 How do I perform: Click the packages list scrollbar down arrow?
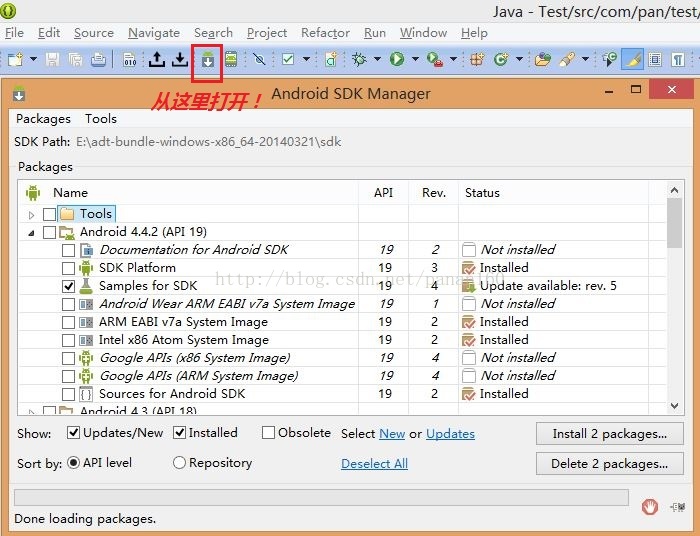coord(675,406)
